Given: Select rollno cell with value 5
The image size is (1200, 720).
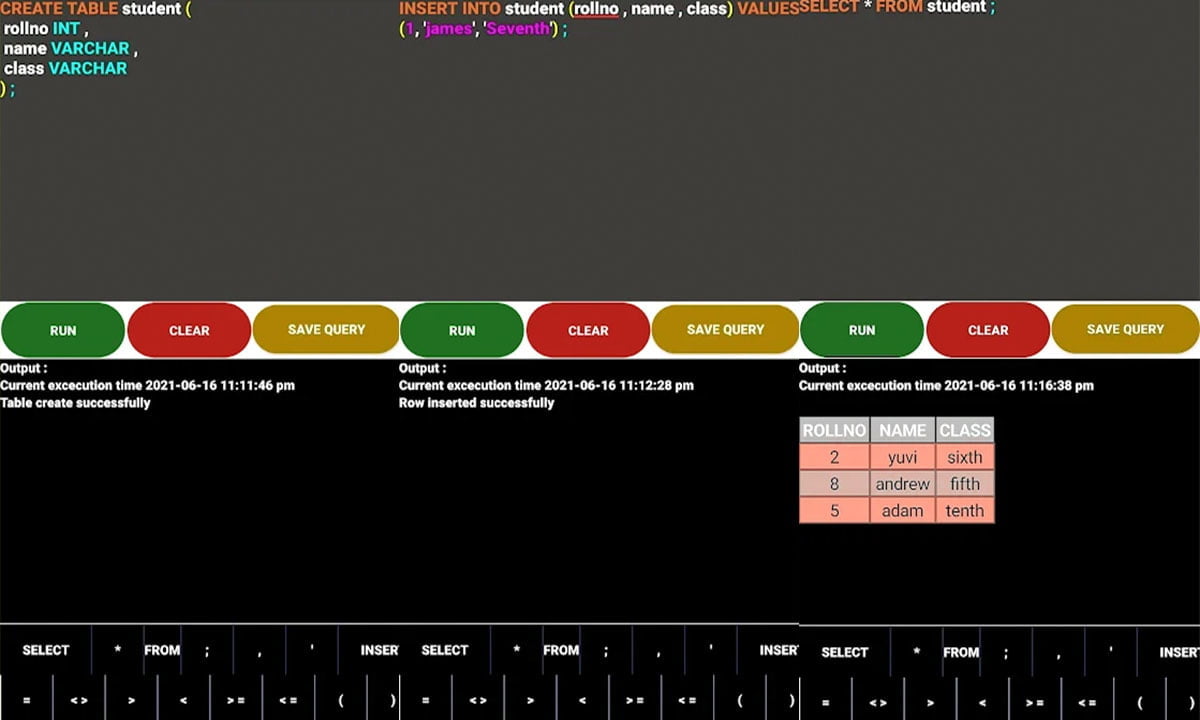Looking at the screenshot, I should (834, 510).
